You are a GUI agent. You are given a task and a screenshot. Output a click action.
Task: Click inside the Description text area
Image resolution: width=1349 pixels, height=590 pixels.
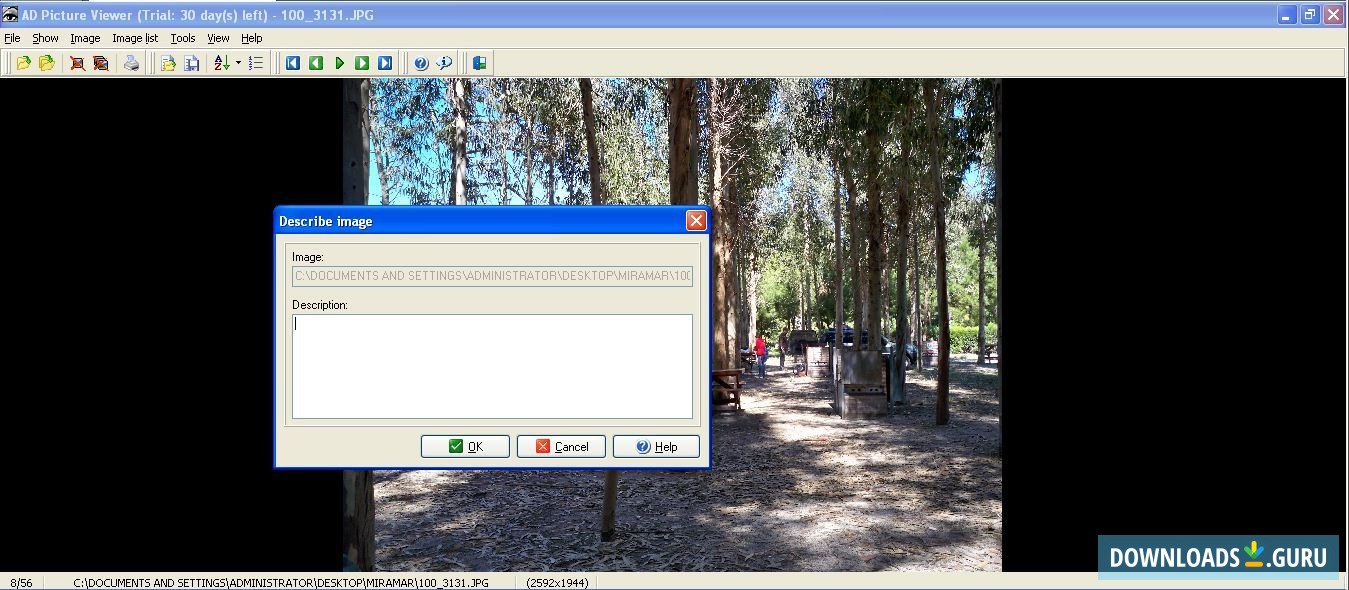pos(492,366)
